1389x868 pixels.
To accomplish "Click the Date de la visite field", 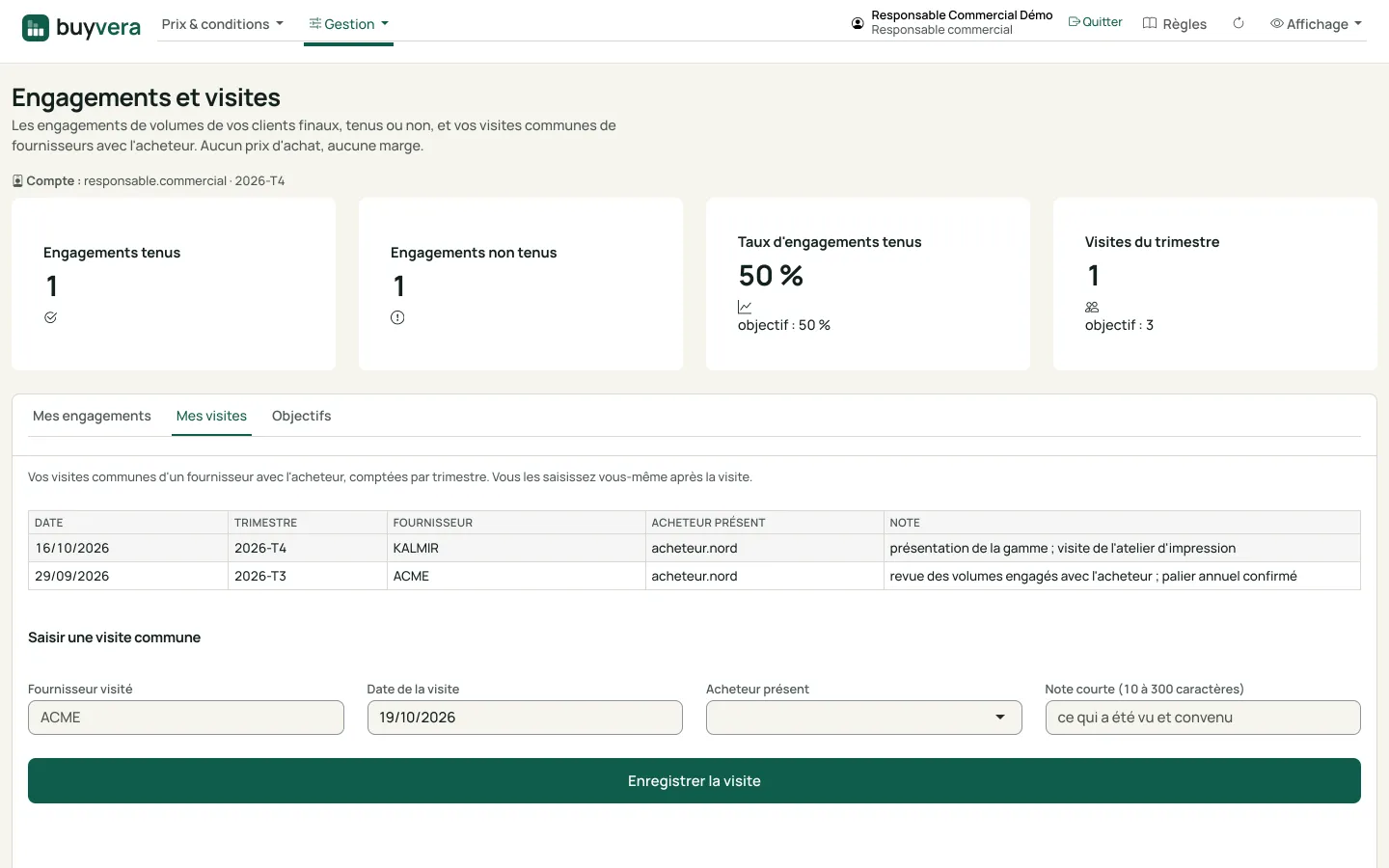I will [x=525, y=718].
